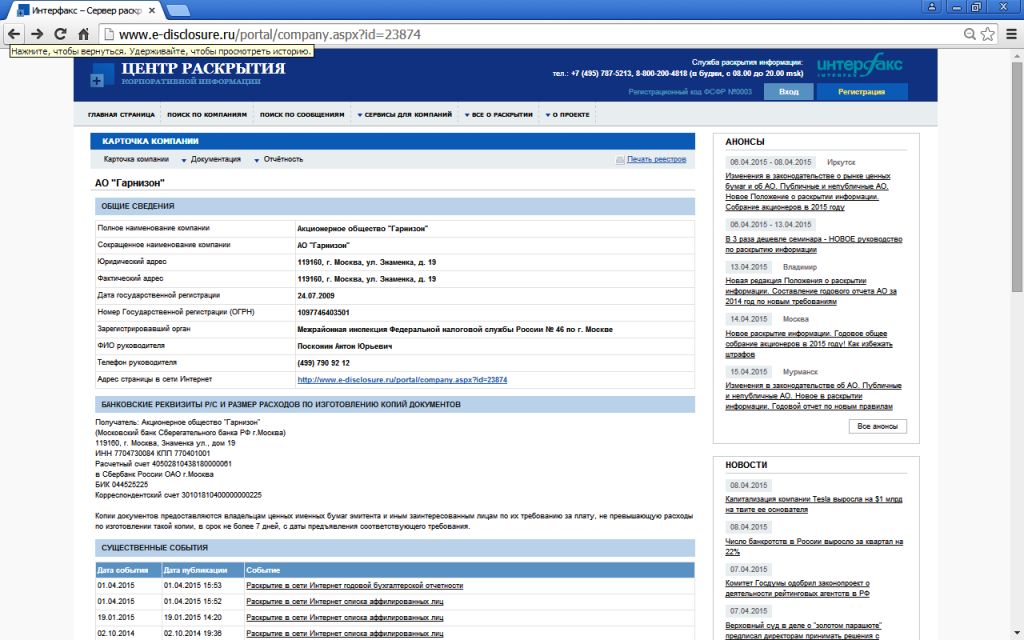
Task: Open the company page URL link in table
Action: [402, 380]
